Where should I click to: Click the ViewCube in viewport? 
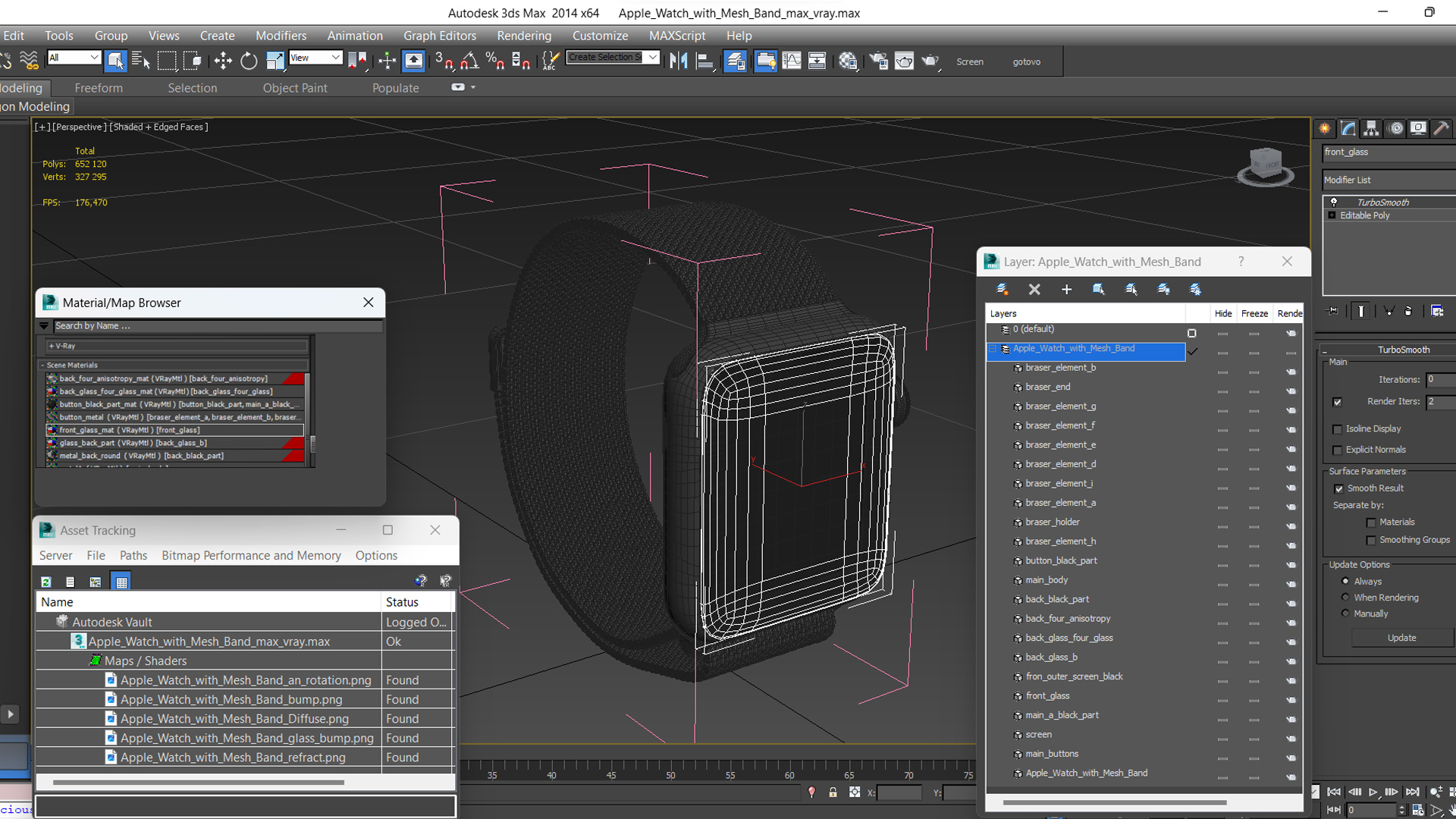point(1265,166)
